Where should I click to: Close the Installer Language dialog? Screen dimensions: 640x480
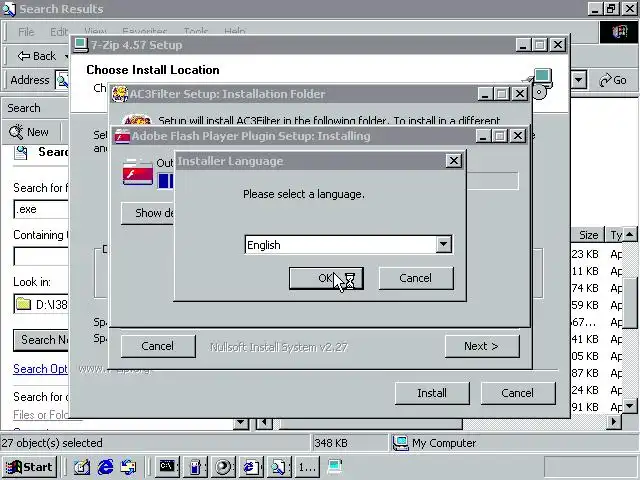(x=453, y=161)
